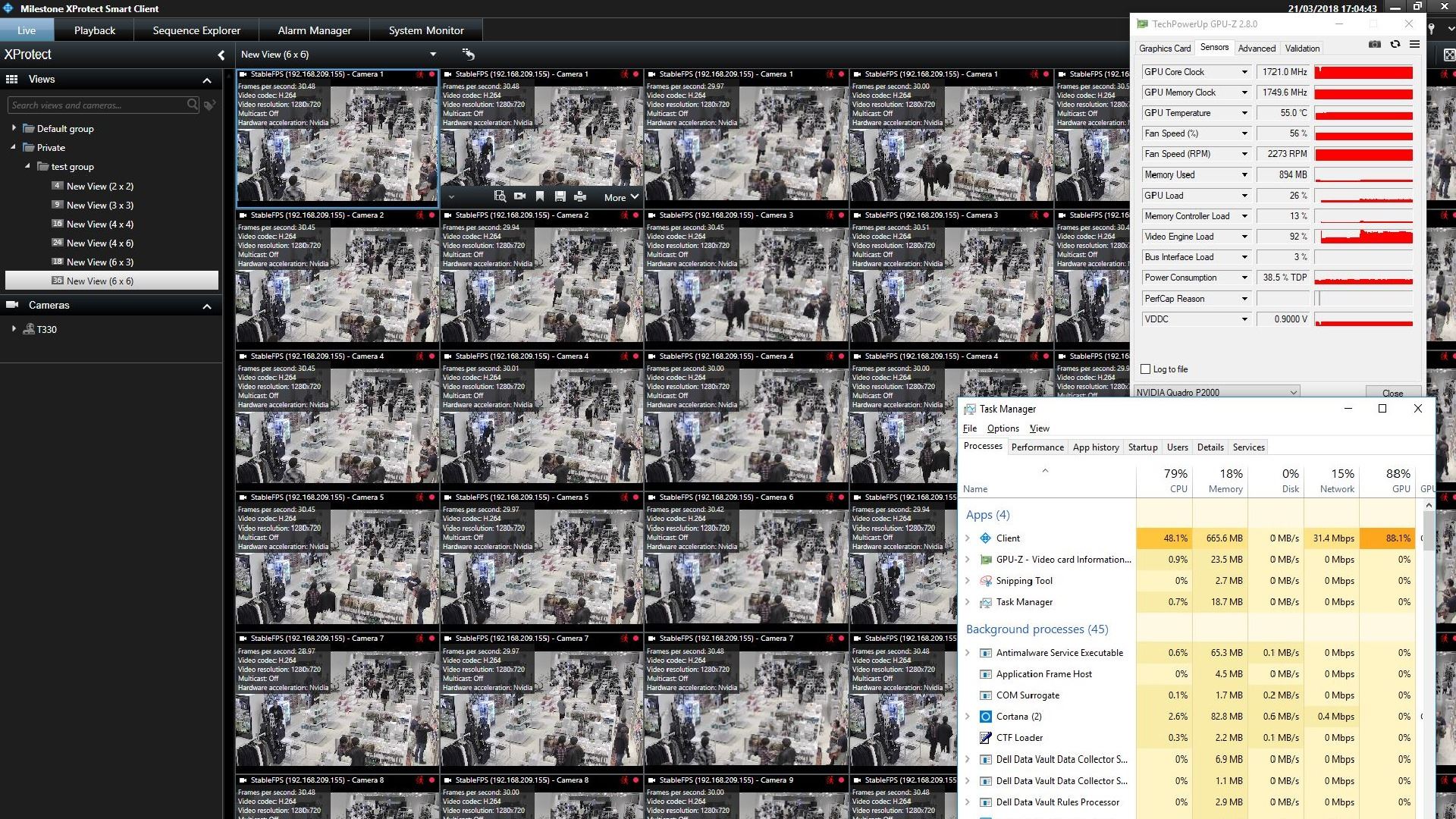Select New View (4 x 4) in views tree

100,224
